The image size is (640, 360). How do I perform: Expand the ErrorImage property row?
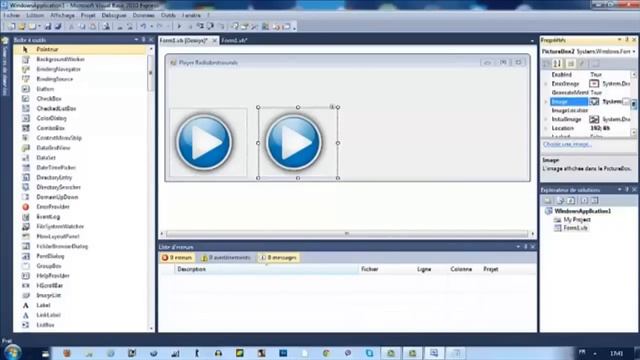pos(546,84)
